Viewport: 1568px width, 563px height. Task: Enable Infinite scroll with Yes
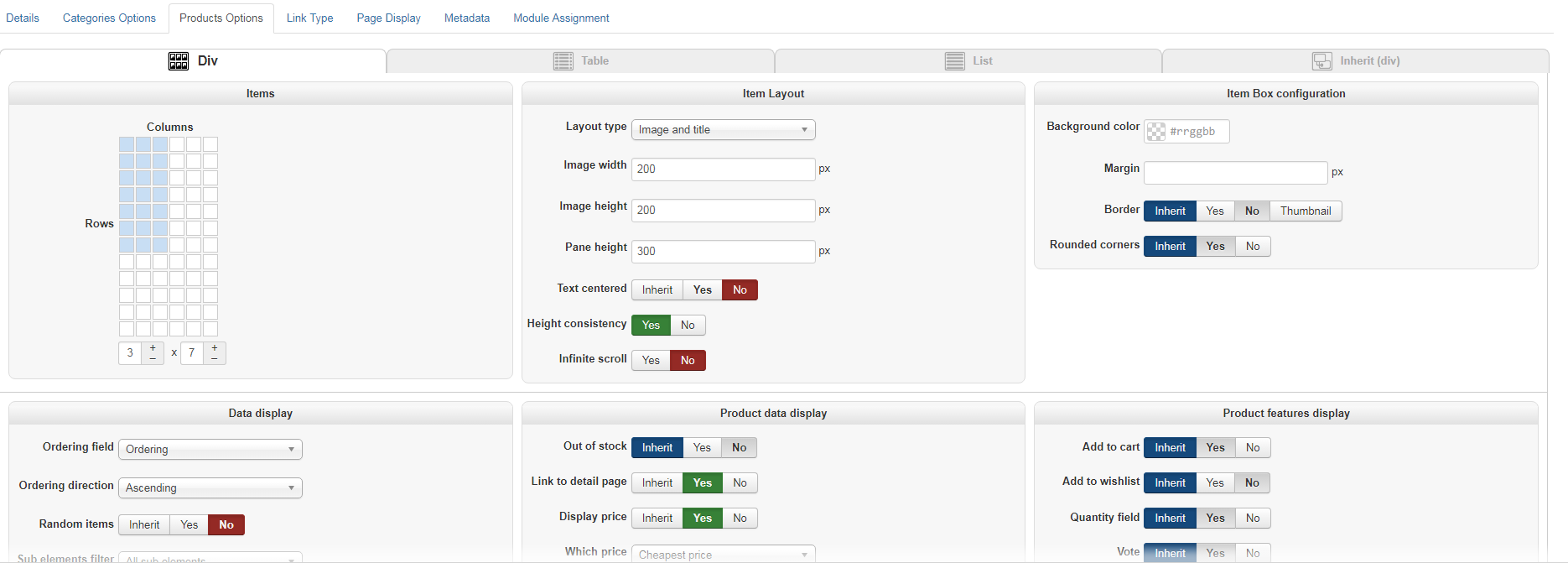coord(651,361)
